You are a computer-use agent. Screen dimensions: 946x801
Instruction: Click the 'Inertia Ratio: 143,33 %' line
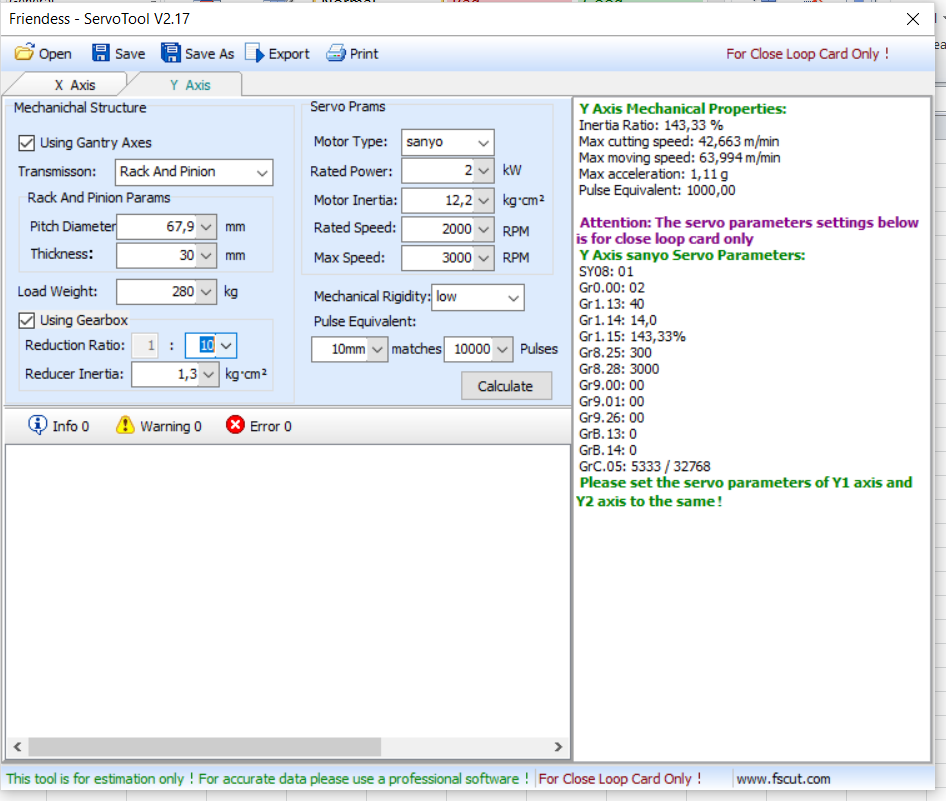click(650, 125)
